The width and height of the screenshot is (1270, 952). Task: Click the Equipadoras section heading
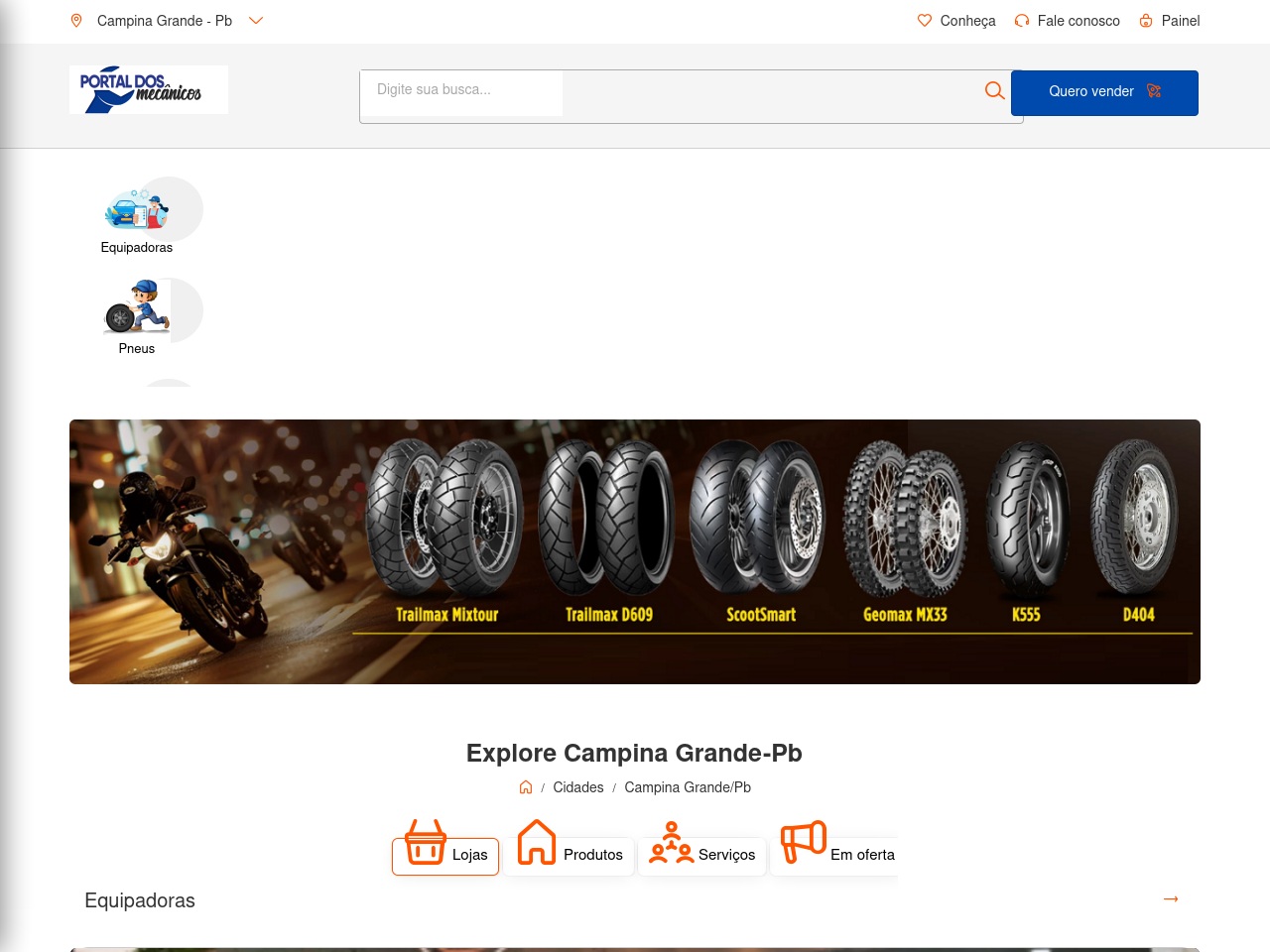point(140,900)
